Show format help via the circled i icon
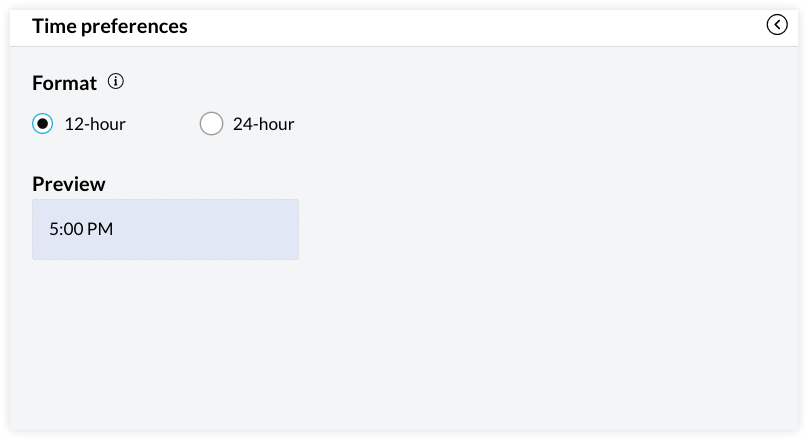808x440 pixels. click(115, 82)
